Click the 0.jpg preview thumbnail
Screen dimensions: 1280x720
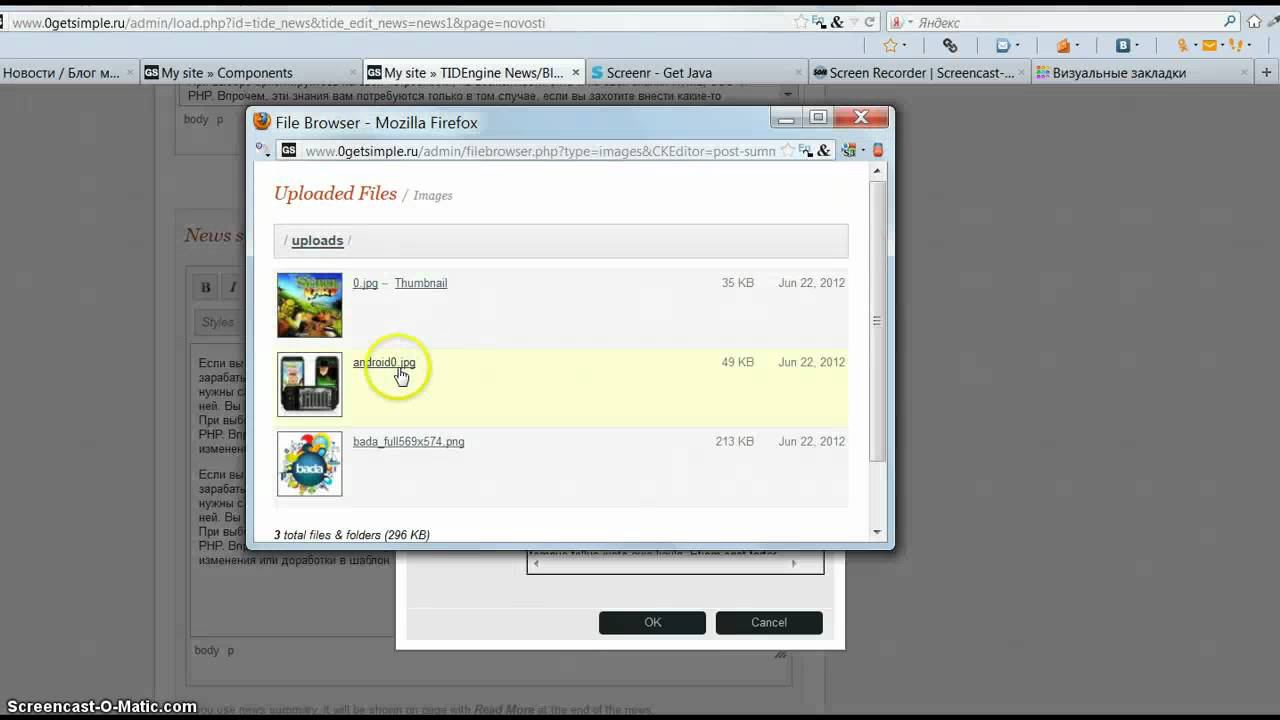(x=310, y=305)
